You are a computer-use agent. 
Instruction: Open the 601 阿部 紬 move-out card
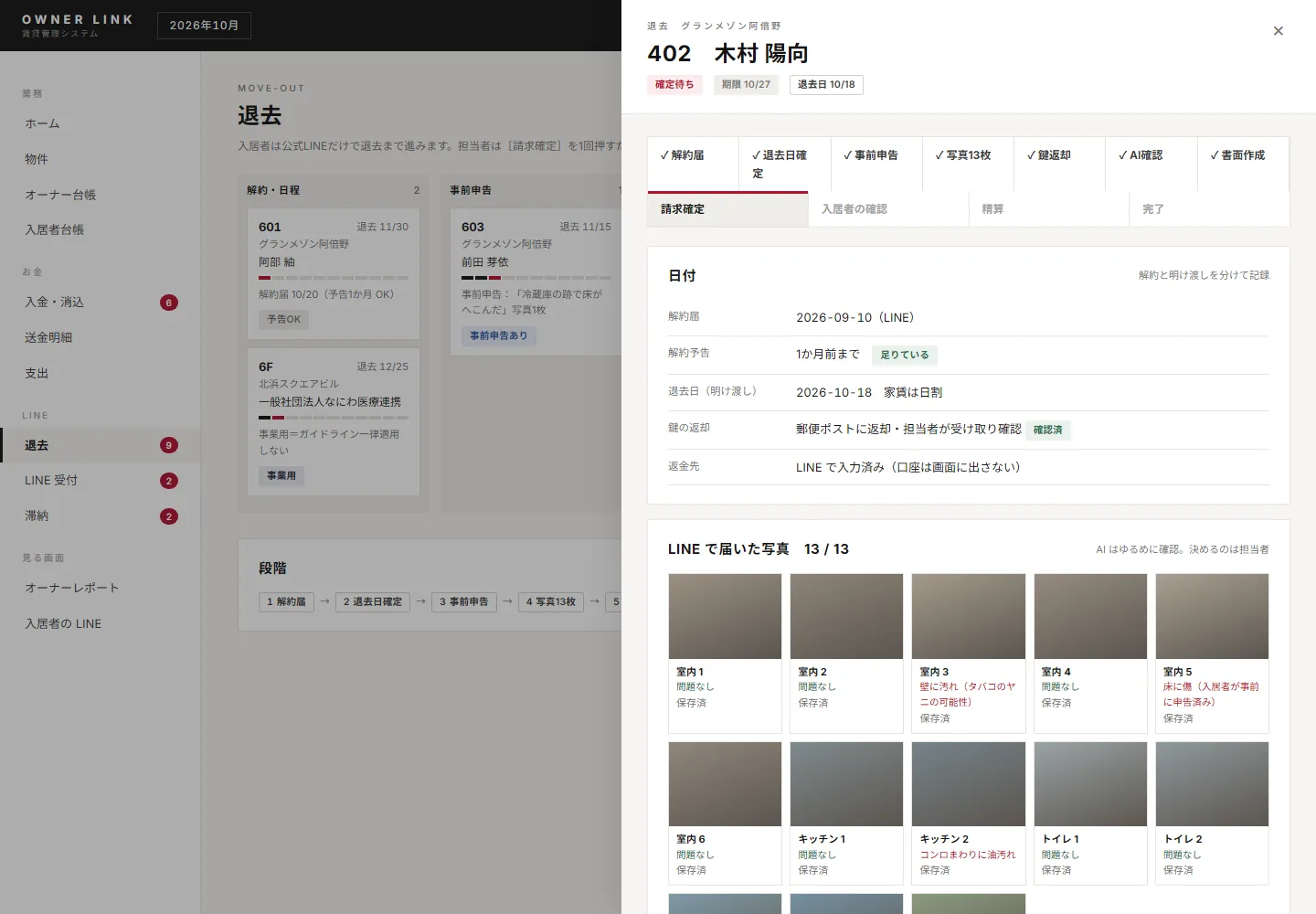pos(334,274)
